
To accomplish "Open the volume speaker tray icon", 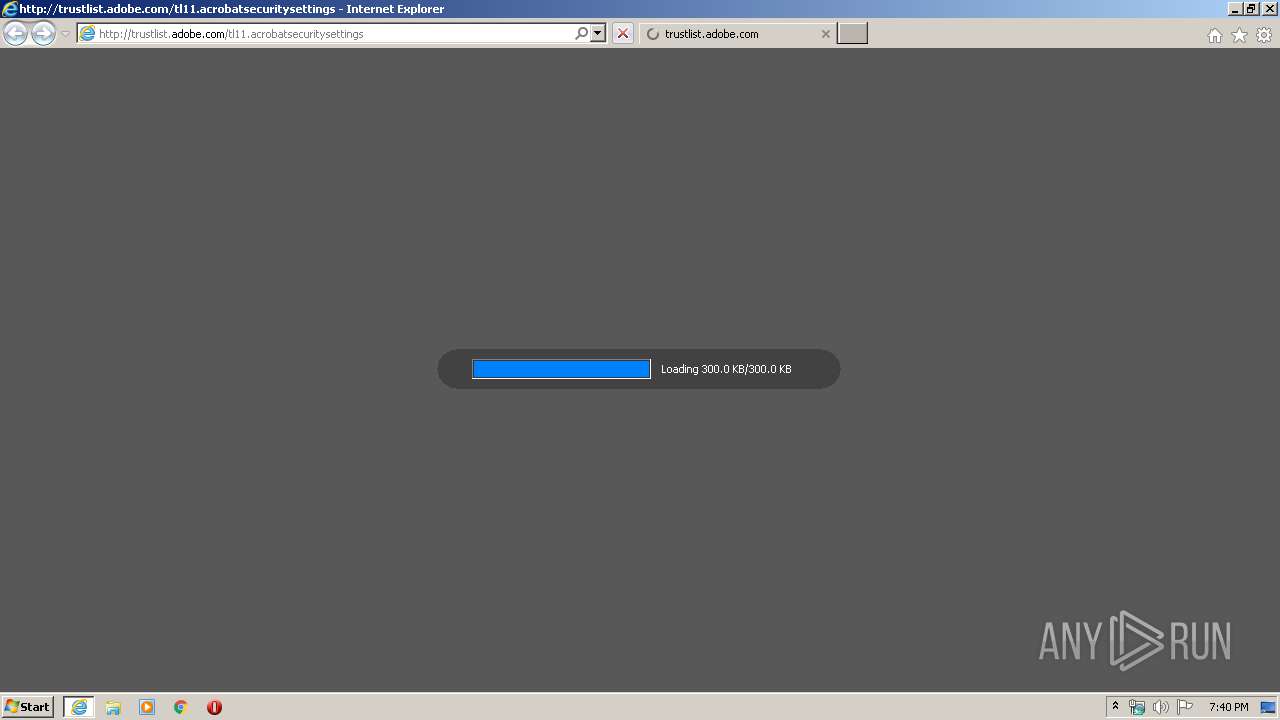I will point(1161,707).
